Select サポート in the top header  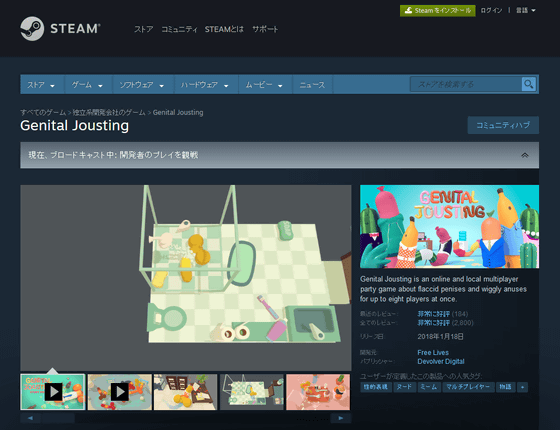(265, 29)
